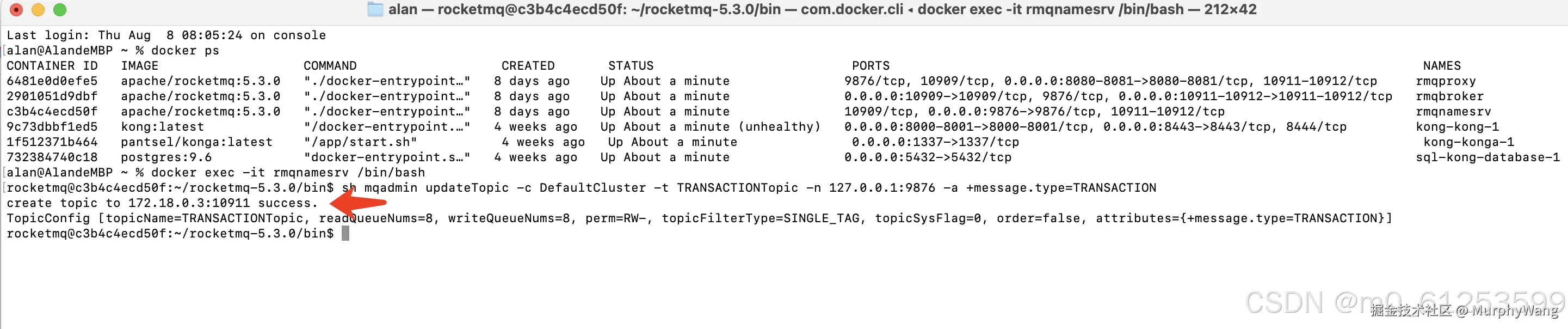This screenshot has height=329, width=1568.
Task: Click the window title text in title bar
Action: (x=822, y=9)
